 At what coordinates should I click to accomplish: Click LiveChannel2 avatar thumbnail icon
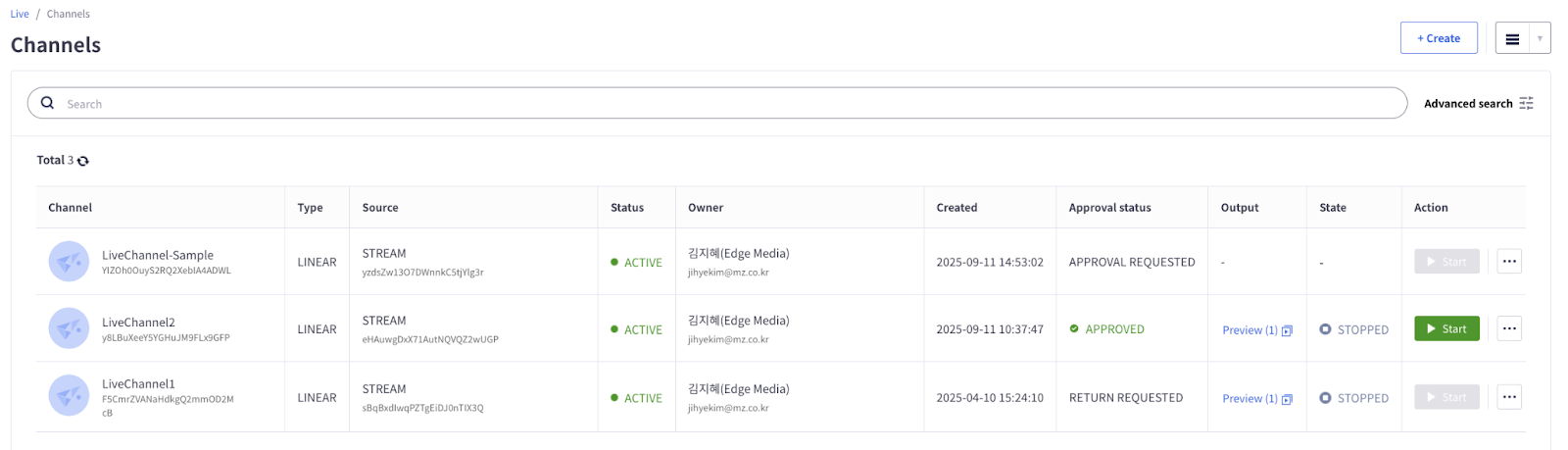pos(69,329)
